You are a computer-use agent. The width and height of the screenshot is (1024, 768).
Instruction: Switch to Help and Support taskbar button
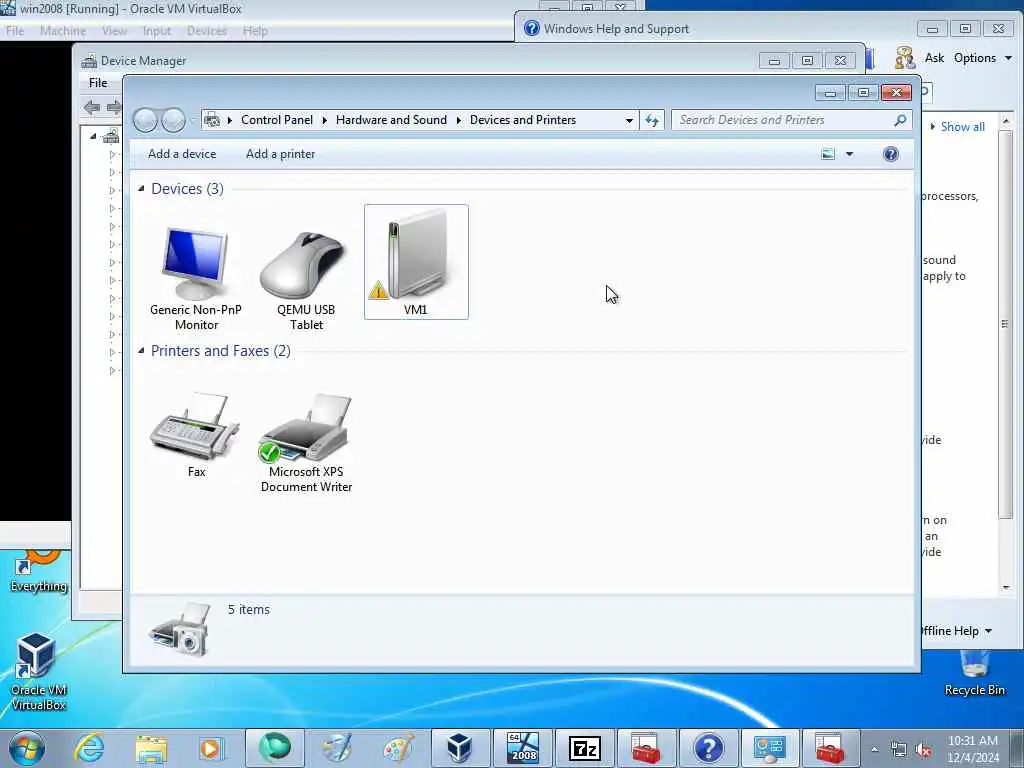click(x=709, y=748)
